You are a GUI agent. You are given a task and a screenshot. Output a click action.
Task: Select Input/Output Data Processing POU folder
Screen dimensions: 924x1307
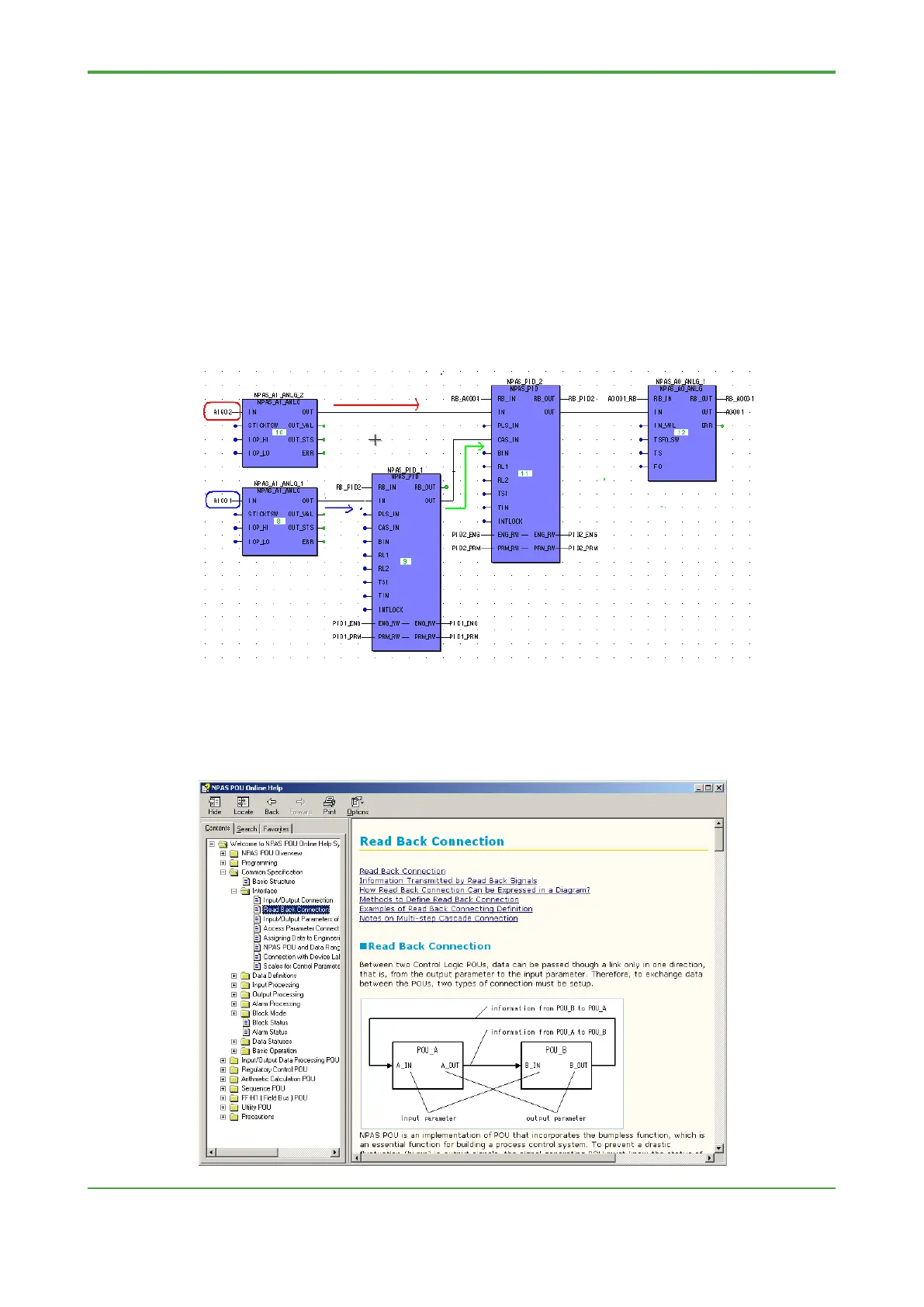point(290,1060)
